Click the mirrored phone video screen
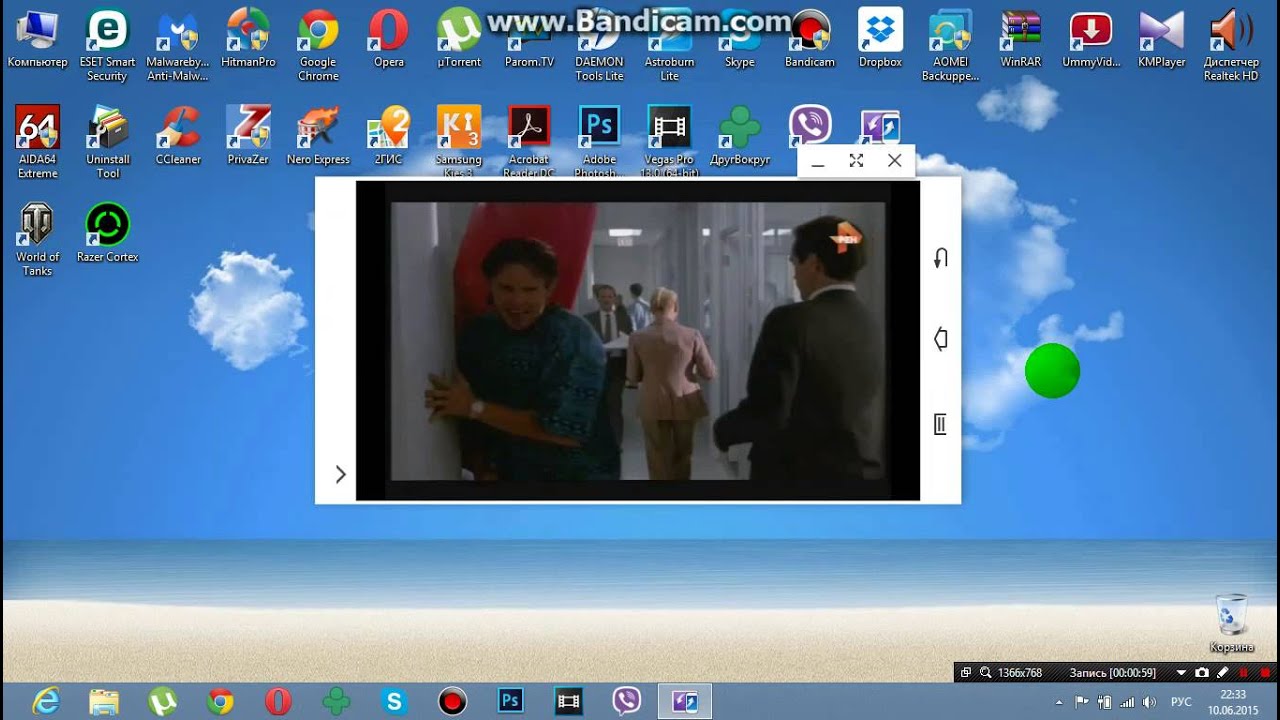The height and width of the screenshot is (720, 1280). 638,340
